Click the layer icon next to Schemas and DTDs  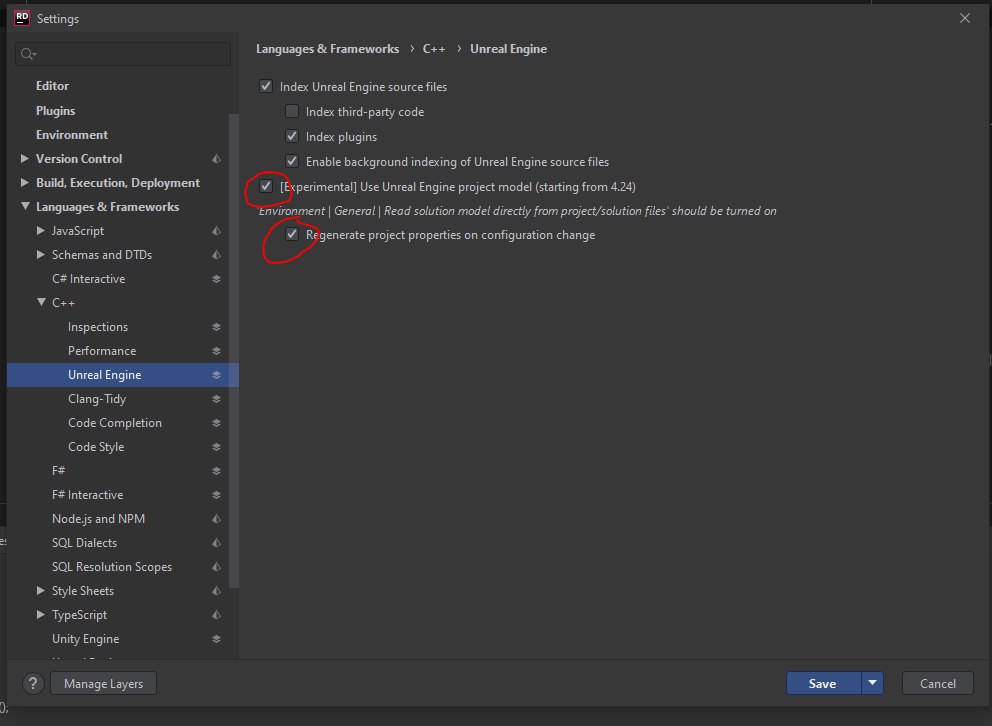pos(216,255)
